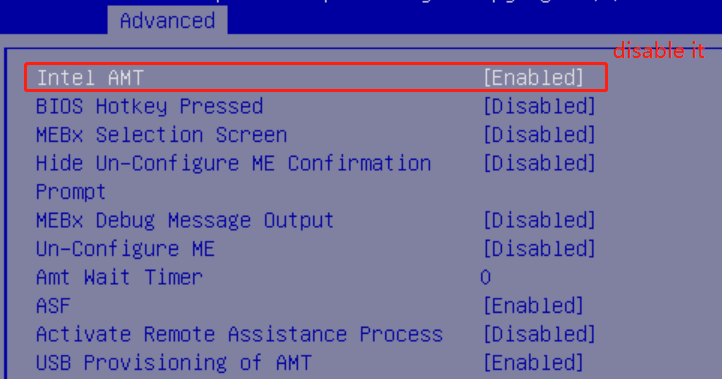This screenshot has width=722, height=379.
Task: Click the Amt Wait Timer value field
Action: point(485,277)
